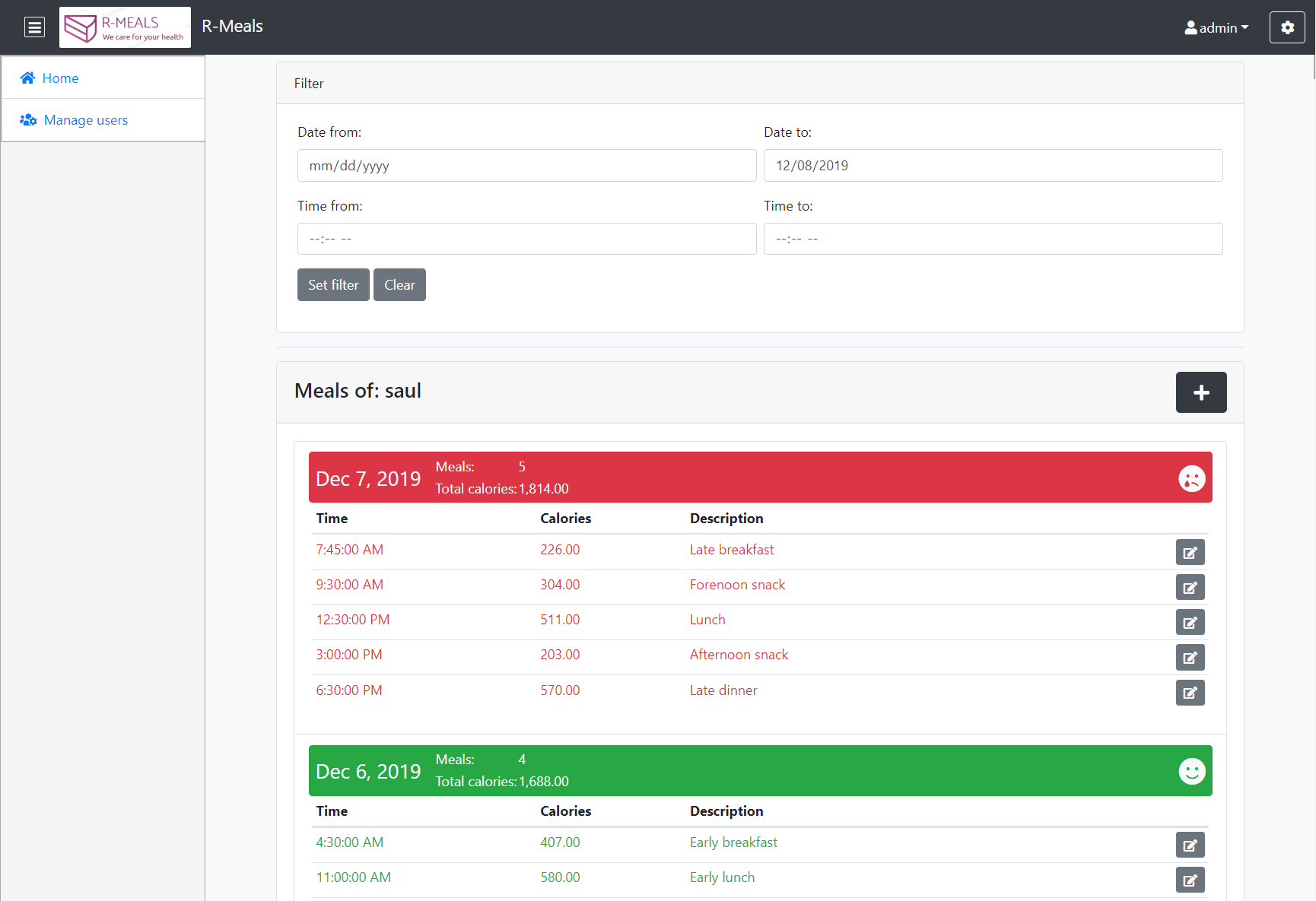This screenshot has height=901, width=1316.
Task: Select the 9:30:00 AM time cell
Action: (x=350, y=585)
